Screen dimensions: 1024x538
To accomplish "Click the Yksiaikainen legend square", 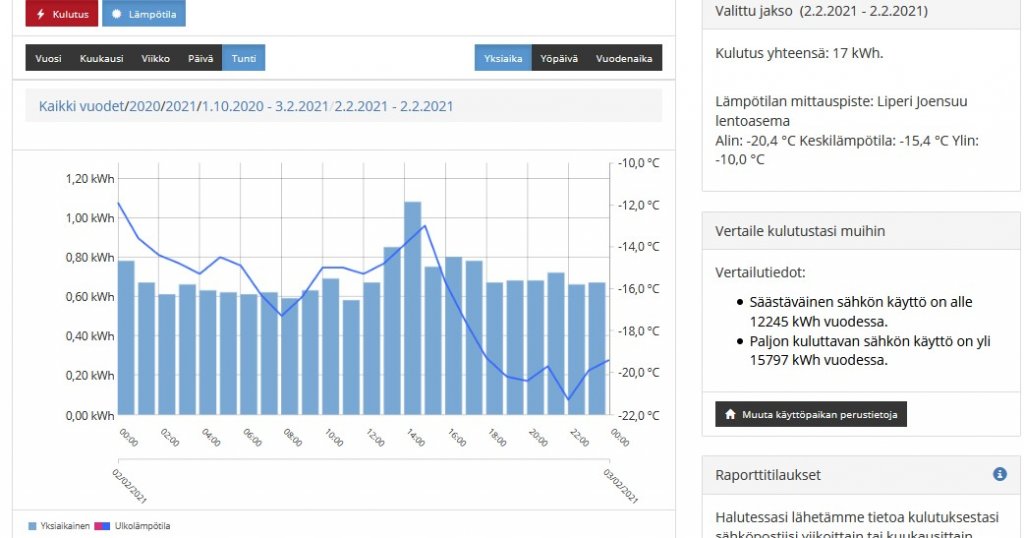I will pos(32,525).
